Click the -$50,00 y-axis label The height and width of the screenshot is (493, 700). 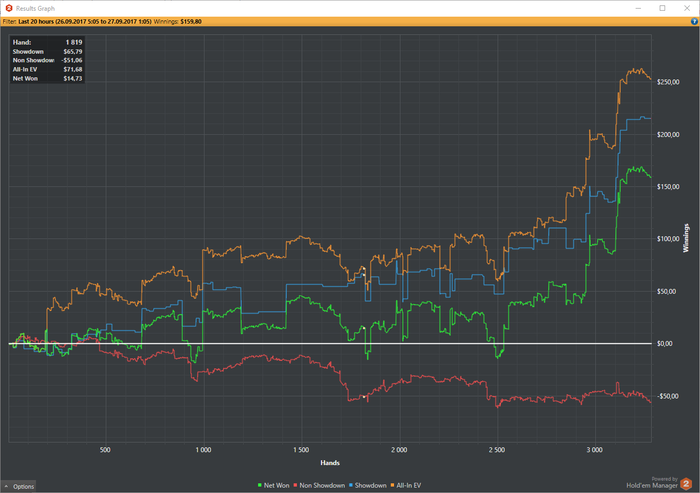pyautogui.click(x=668, y=397)
